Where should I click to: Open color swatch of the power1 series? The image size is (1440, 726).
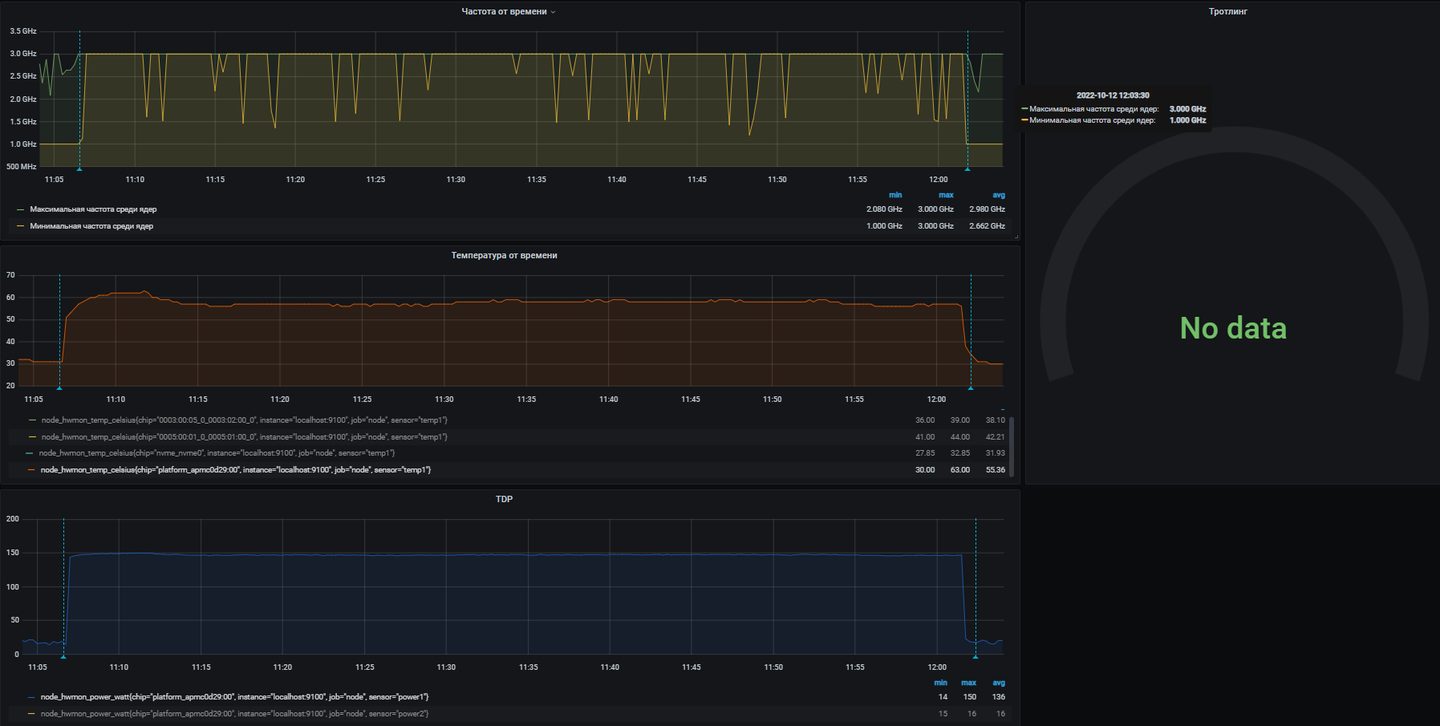pyautogui.click(x=32, y=697)
